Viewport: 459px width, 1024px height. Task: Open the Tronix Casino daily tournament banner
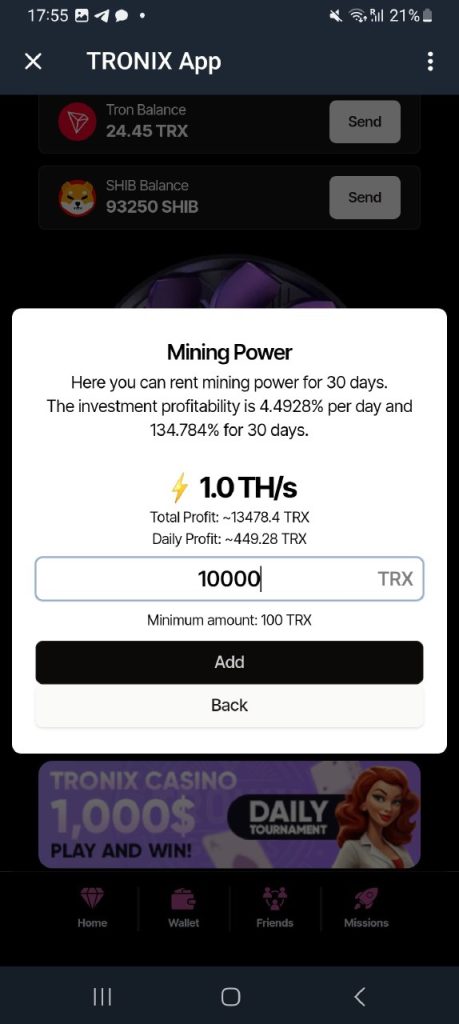229,814
